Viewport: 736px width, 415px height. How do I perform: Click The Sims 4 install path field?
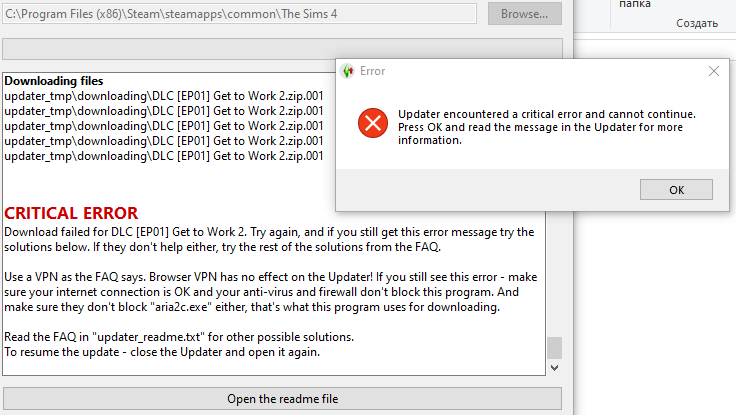pos(239,14)
